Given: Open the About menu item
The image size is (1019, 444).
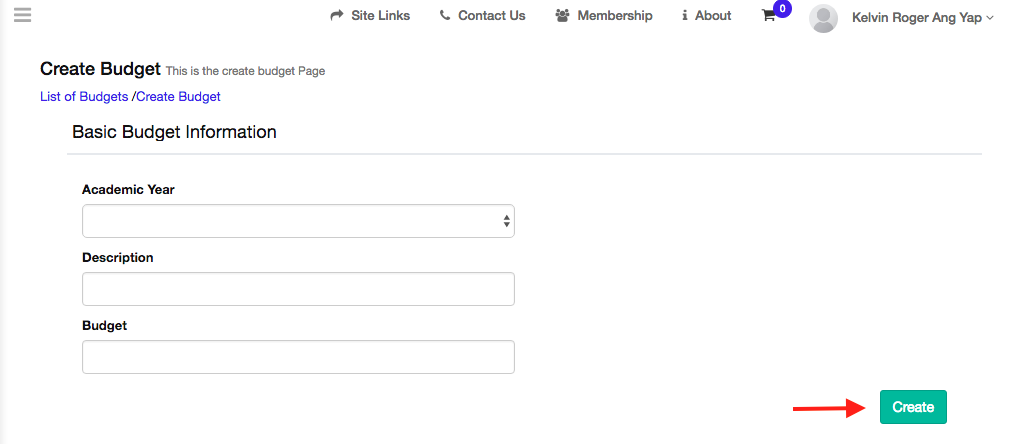Looking at the screenshot, I should coord(713,16).
